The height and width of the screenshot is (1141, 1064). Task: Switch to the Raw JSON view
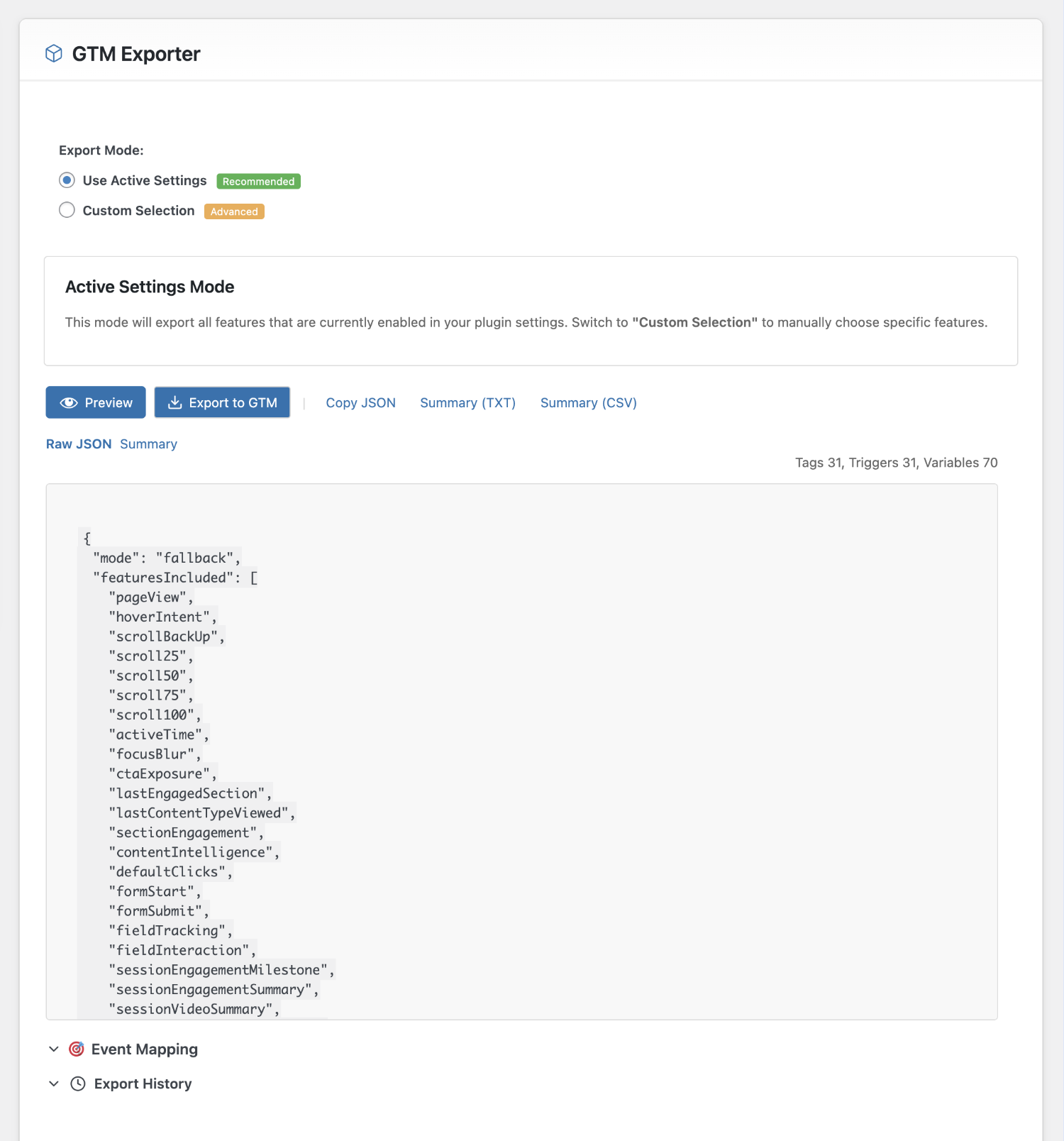pyautogui.click(x=78, y=443)
